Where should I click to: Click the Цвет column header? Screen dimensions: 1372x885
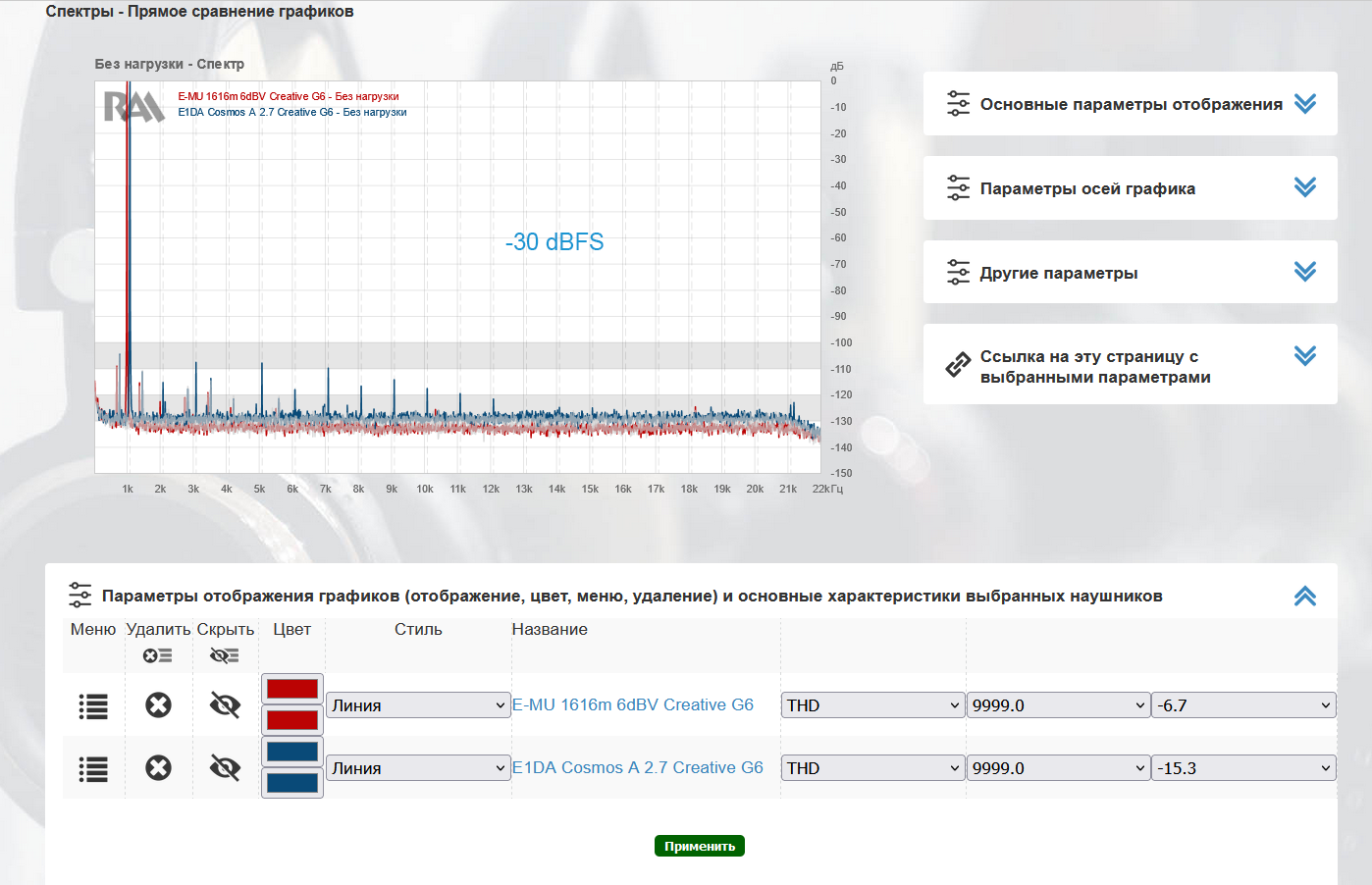coord(291,629)
